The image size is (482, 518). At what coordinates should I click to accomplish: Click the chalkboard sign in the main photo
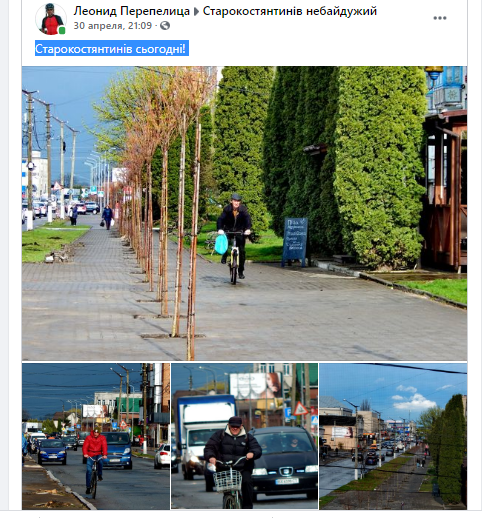pyautogui.click(x=295, y=242)
